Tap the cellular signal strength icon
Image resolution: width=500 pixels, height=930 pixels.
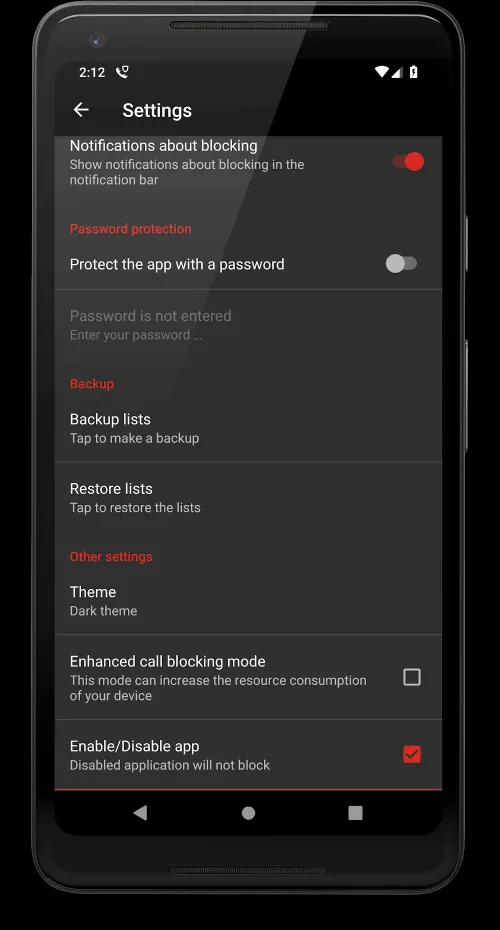point(397,72)
